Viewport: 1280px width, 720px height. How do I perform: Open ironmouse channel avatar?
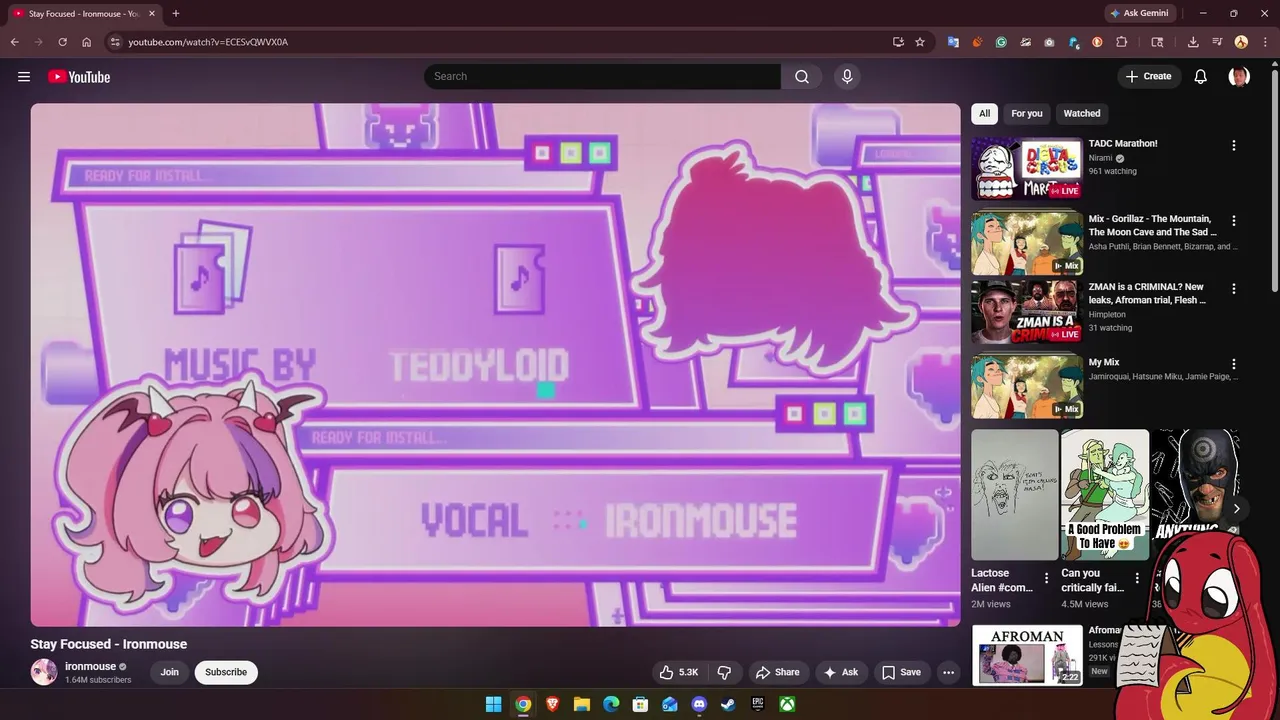pos(44,672)
